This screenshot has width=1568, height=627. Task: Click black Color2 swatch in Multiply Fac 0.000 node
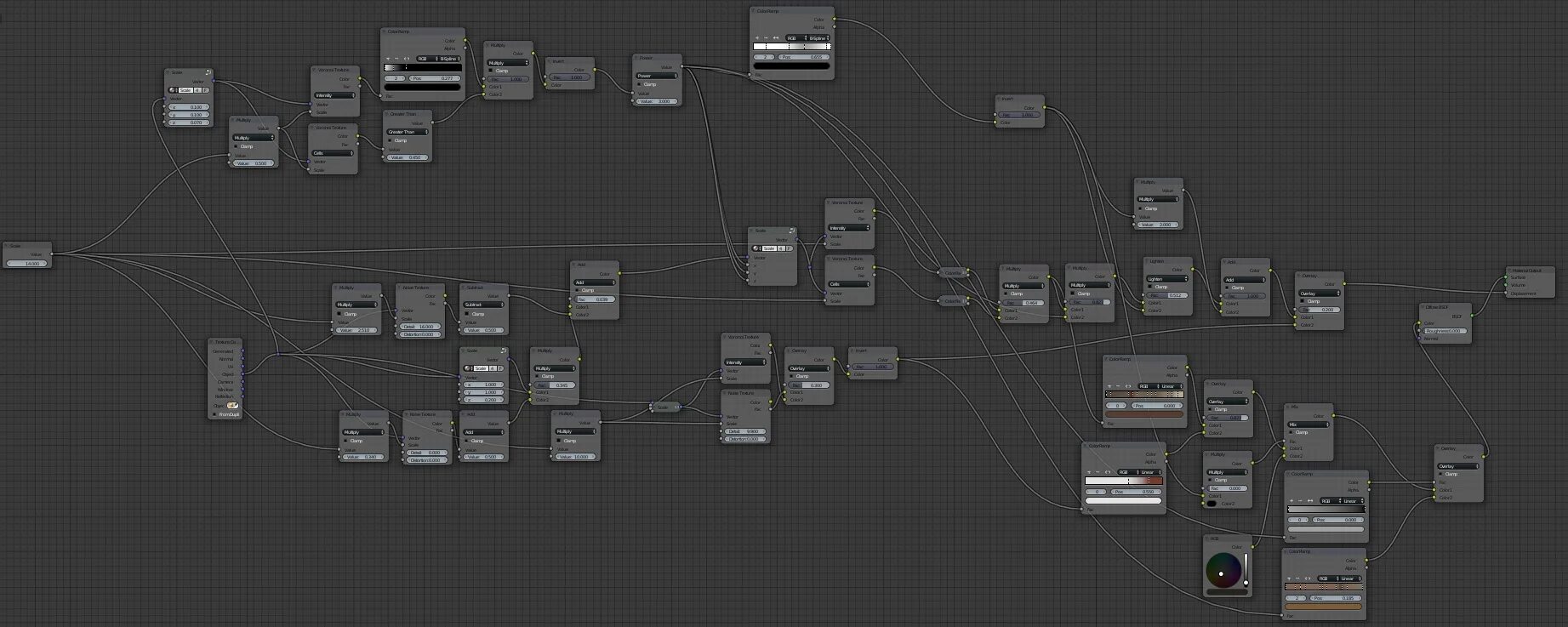pyautogui.click(x=1212, y=504)
